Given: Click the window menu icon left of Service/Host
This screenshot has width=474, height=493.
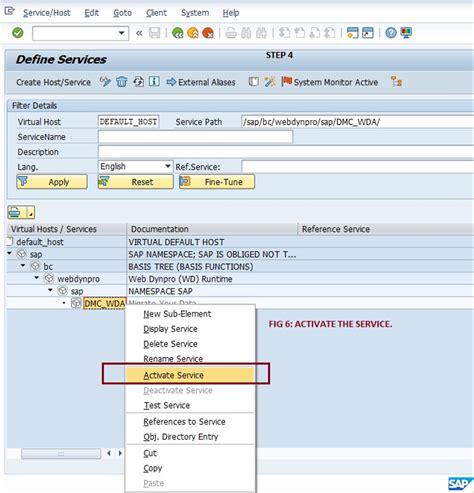Looking at the screenshot, I should [x=9, y=11].
